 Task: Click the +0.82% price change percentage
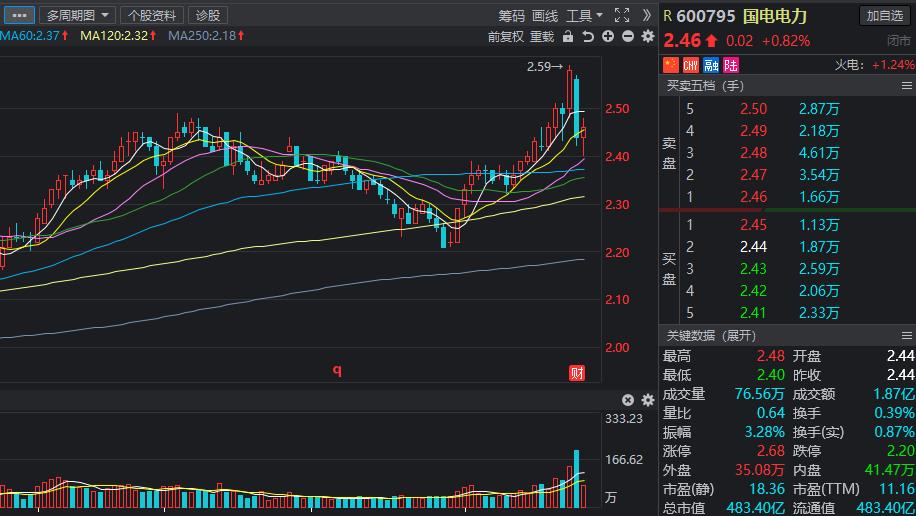(x=786, y=41)
